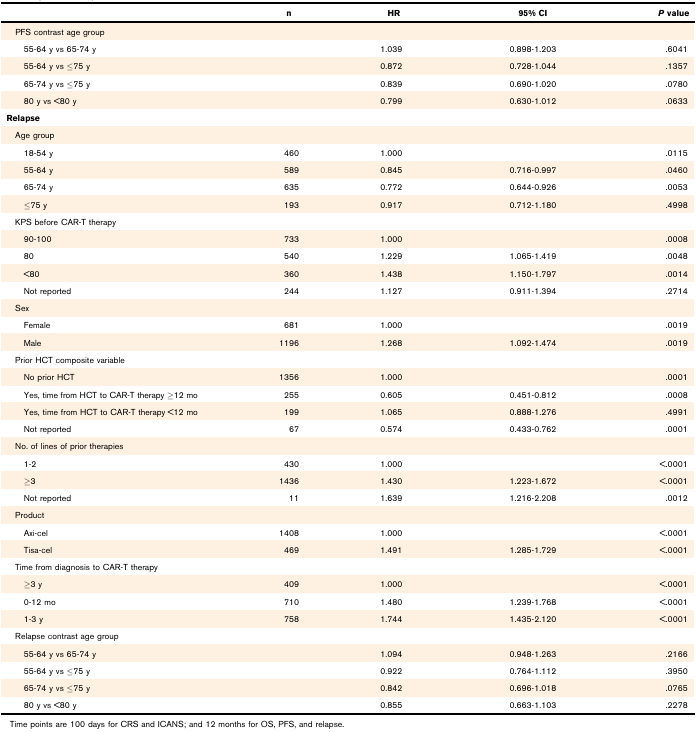Click the Time from diagnosis to CAR-T heading

coord(86,567)
